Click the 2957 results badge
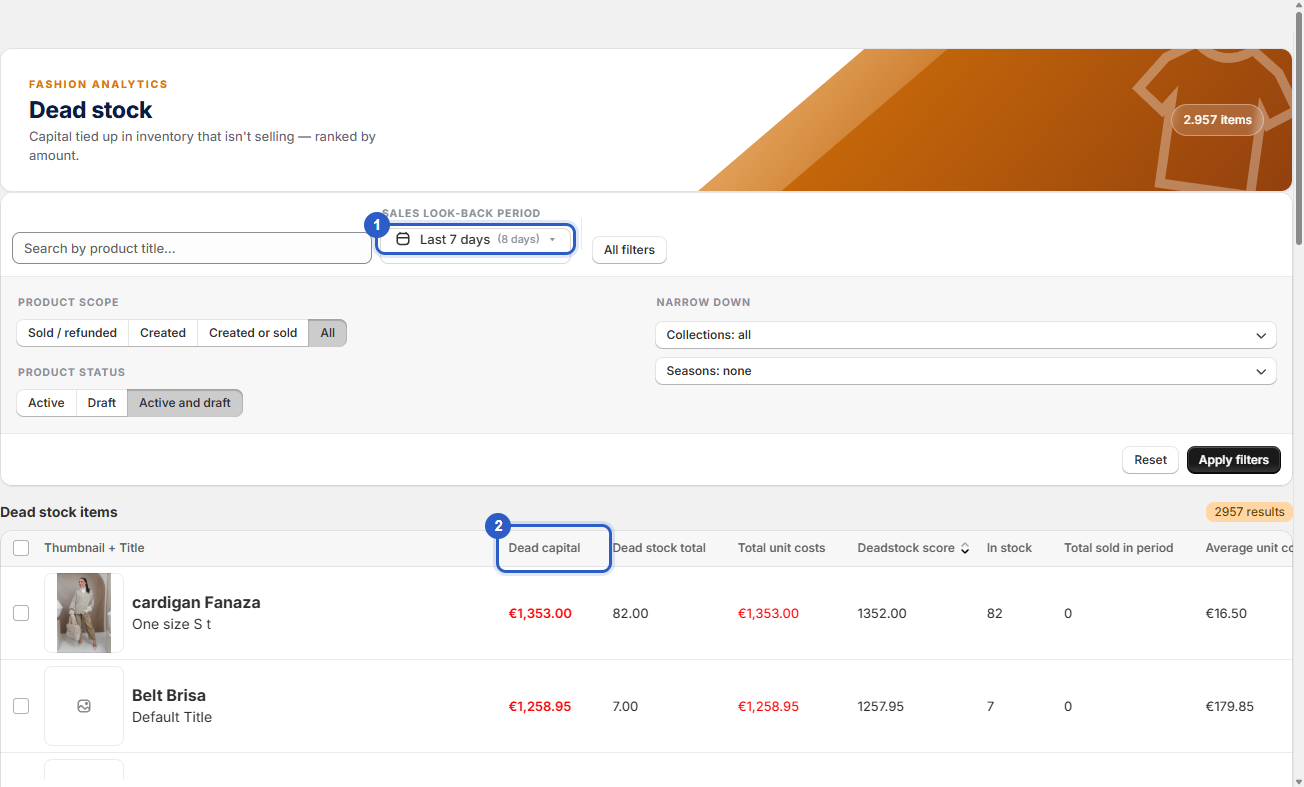The height and width of the screenshot is (787, 1304). (1249, 512)
